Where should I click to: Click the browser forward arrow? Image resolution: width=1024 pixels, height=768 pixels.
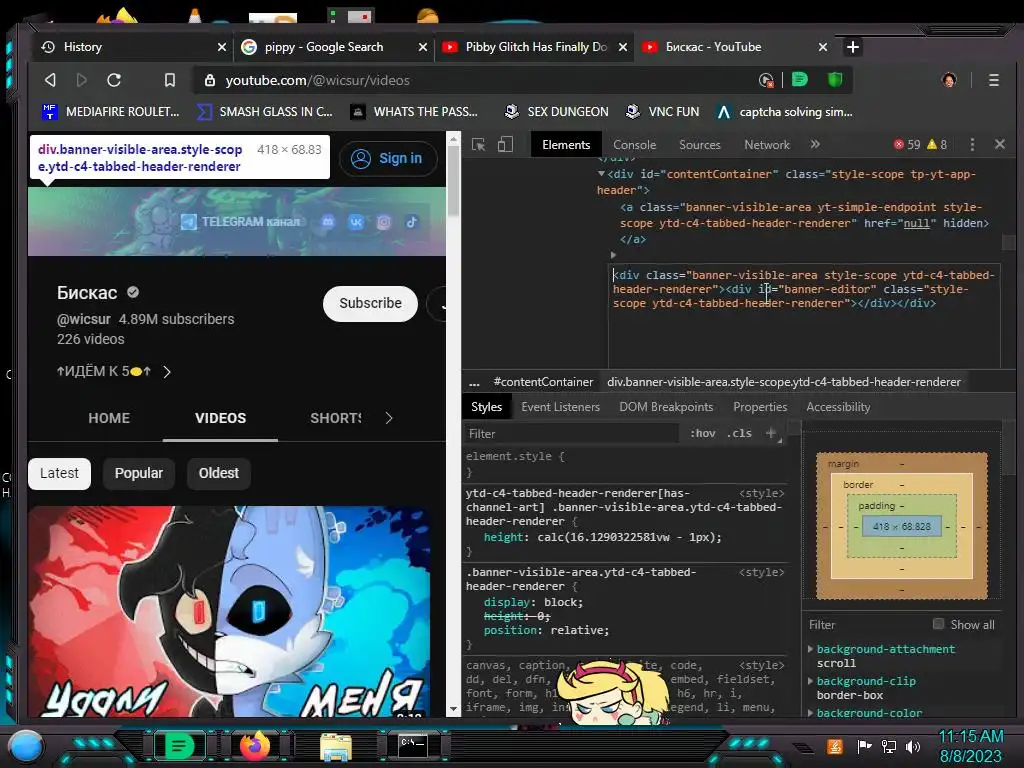tap(82, 80)
